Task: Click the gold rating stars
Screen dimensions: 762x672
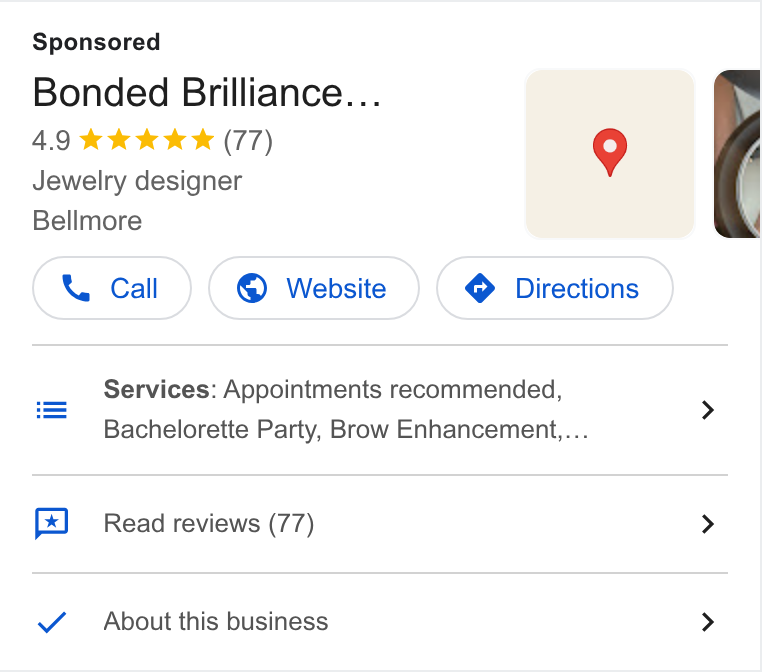Action: (x=146, y=140)
